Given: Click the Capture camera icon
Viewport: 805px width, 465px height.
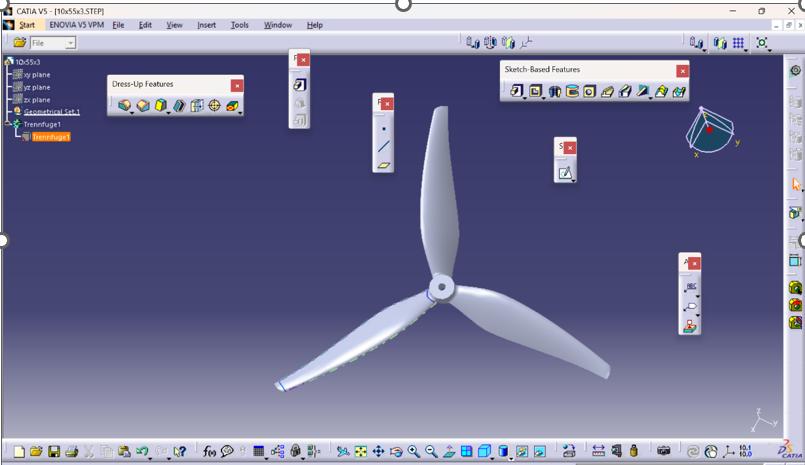Looking at the screenshot, I should point(663,451).
